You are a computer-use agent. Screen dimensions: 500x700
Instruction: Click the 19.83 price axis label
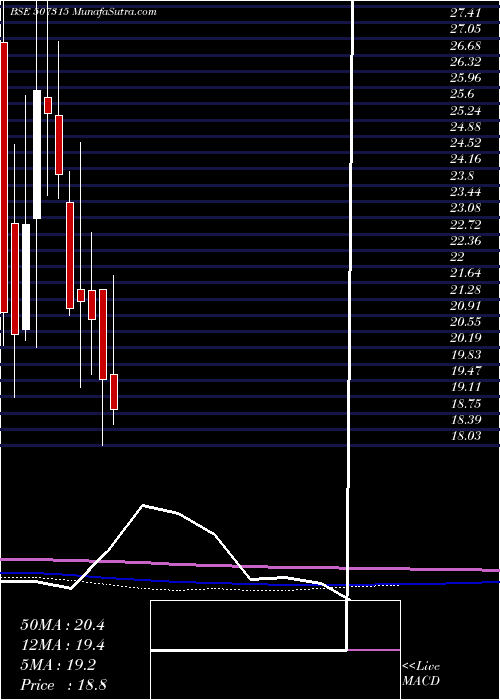[x=466, y=355]
